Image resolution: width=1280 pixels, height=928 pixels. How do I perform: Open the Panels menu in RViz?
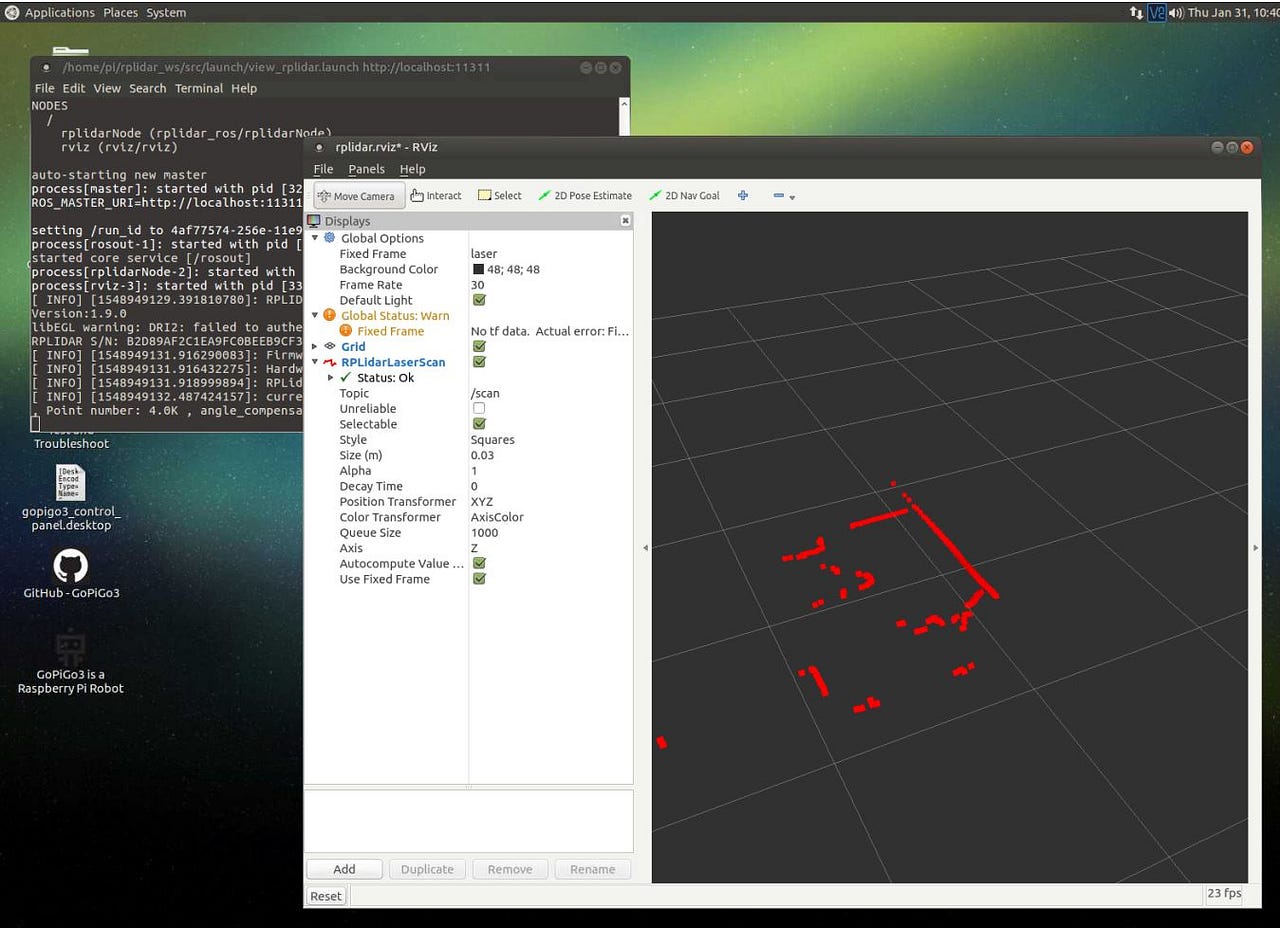pos(366,169)
